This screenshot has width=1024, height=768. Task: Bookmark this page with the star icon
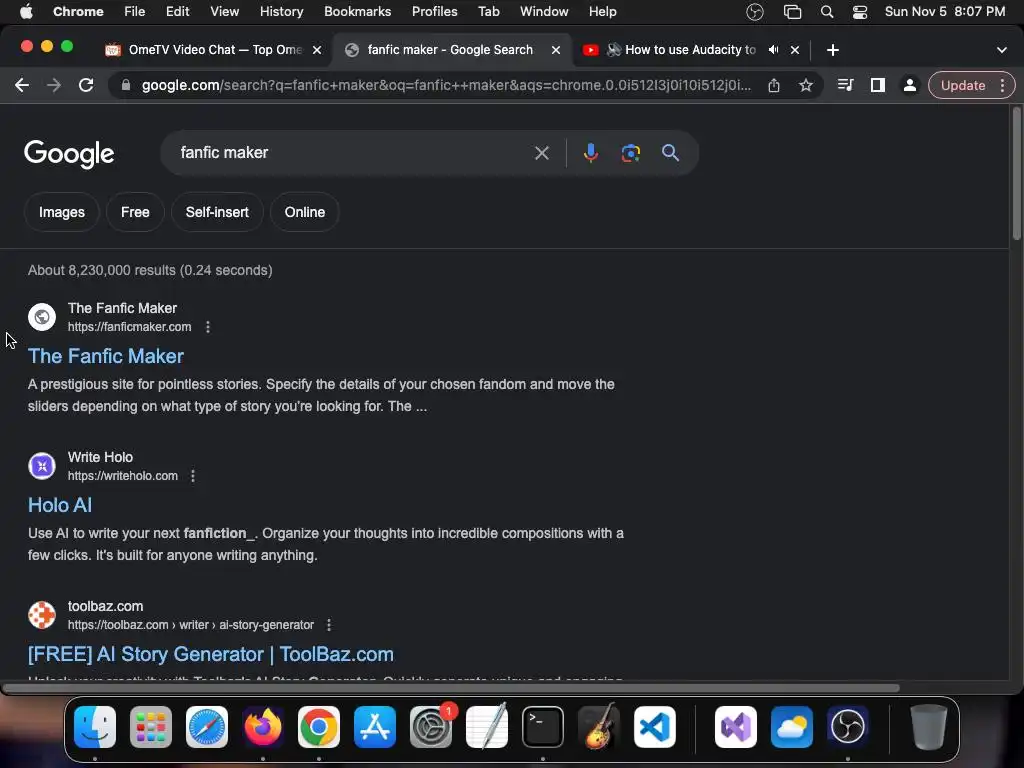click(x=806, y=86)
